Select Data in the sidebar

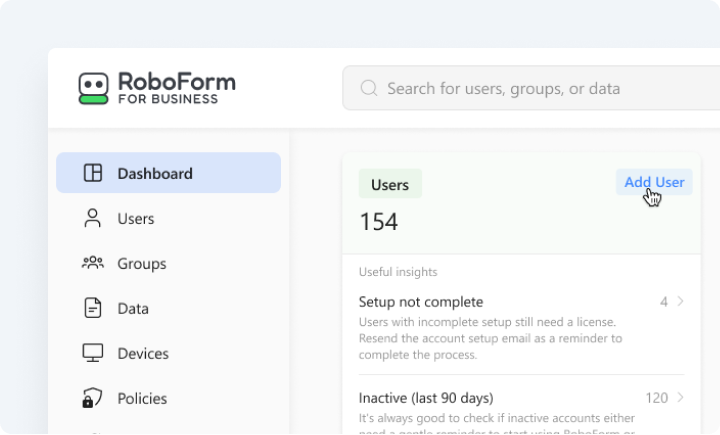(x=169, y=308)
